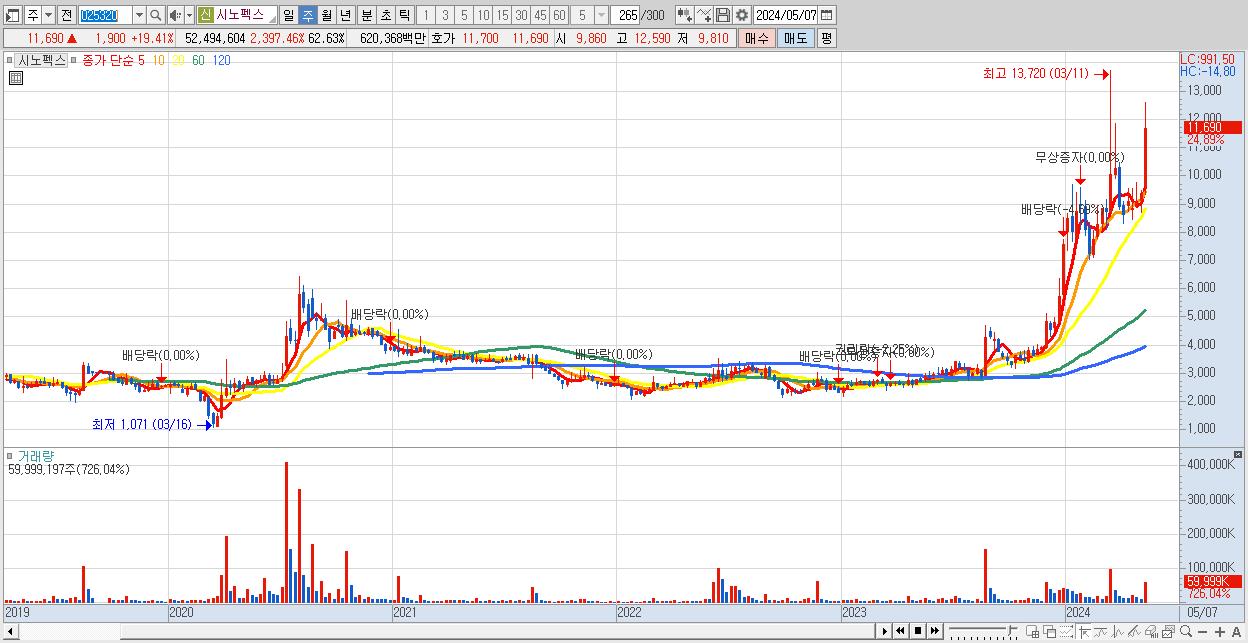Click the crosshair cursor tool icon
The height and width of the screenshot is (643, 1248).
point(1084,632)
